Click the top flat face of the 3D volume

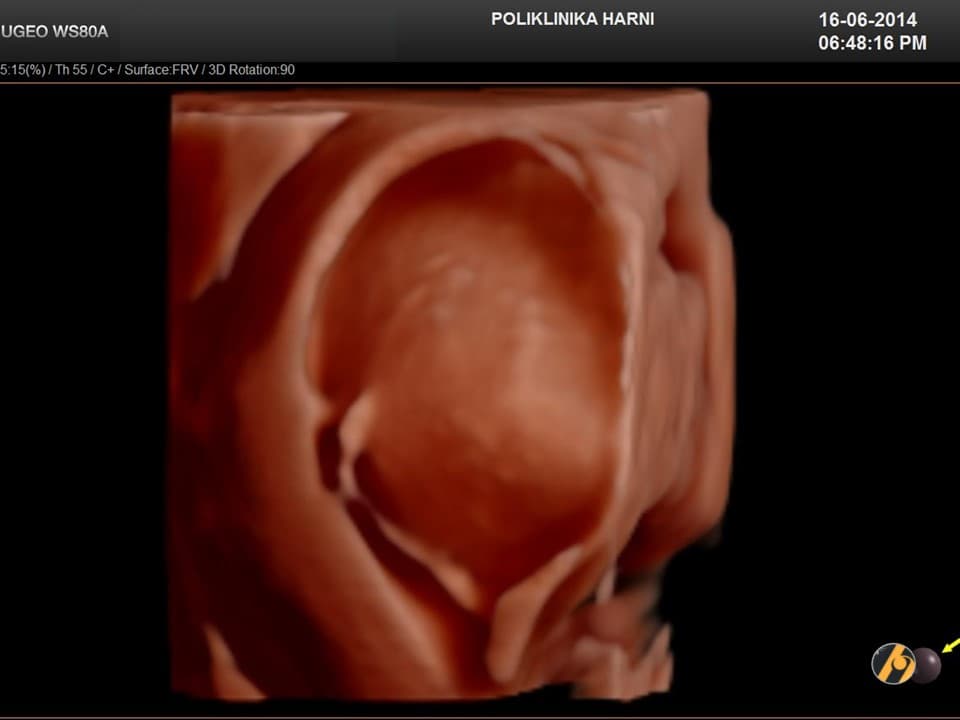[x=440, y=103]
